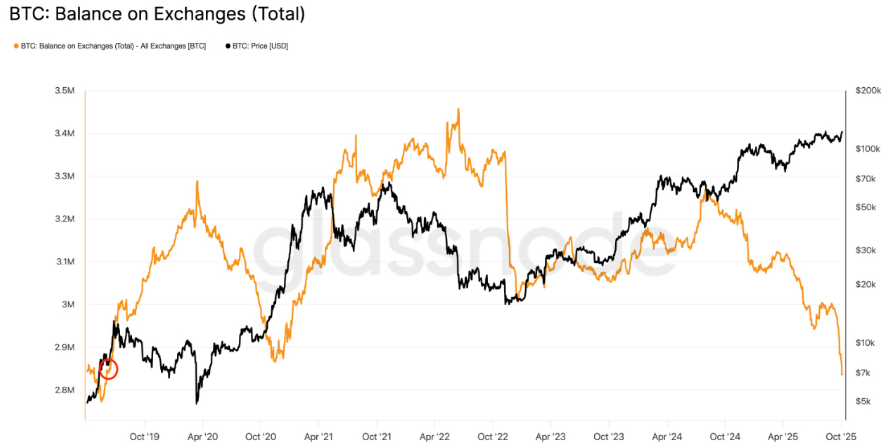This screenshot has width=893, height=445.
Task: Select the Apr '20 x-axis label
Action: pyautogui.click(x=203, y=437)
